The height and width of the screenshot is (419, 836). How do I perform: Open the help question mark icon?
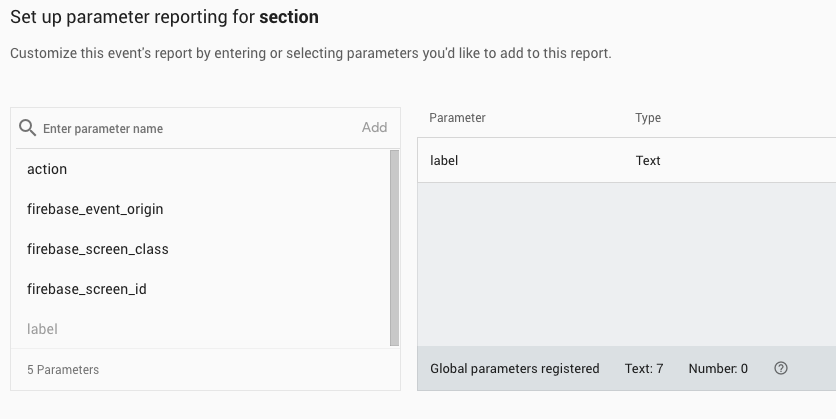click(781, 369)
